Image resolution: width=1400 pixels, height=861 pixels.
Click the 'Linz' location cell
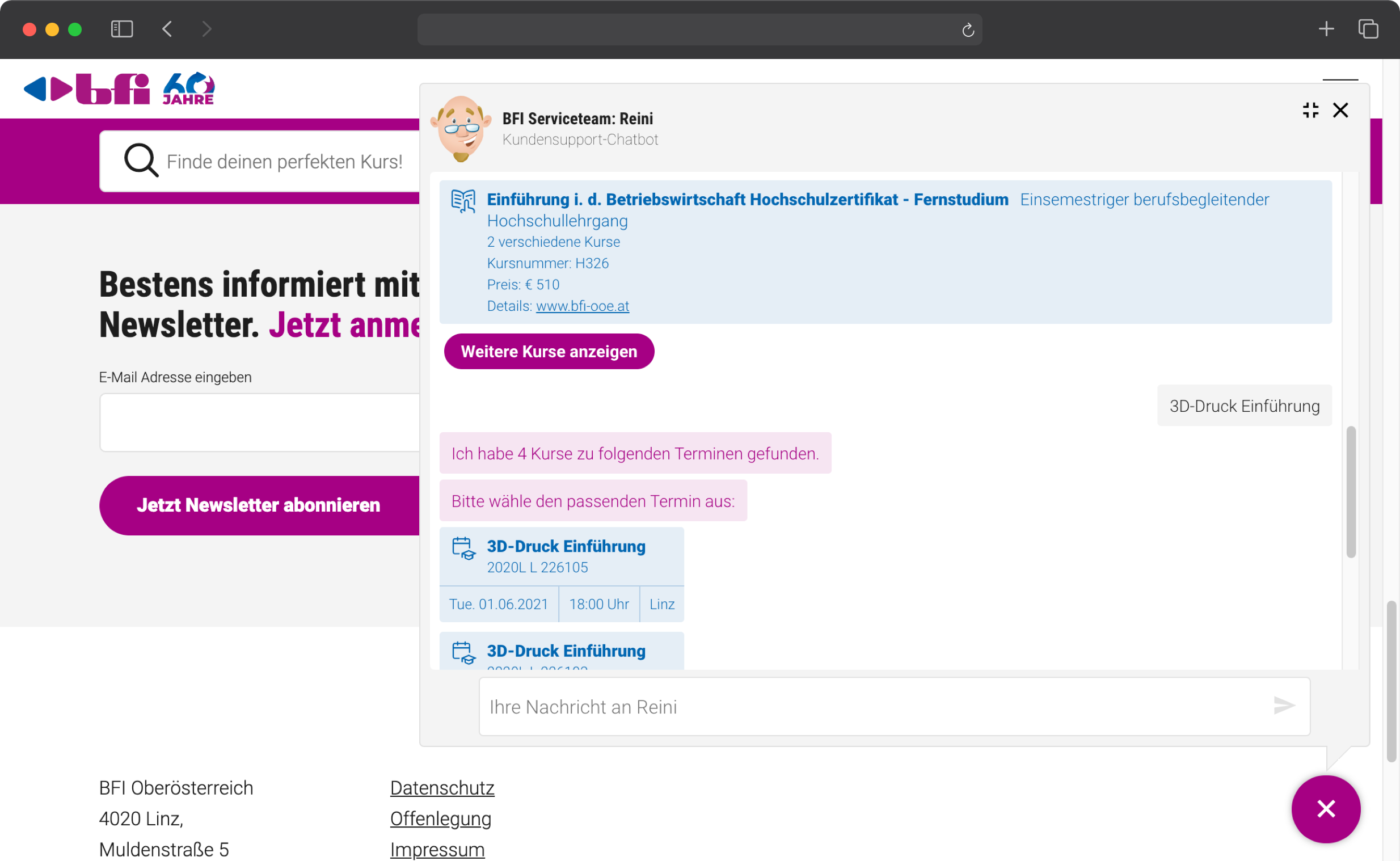[661, 603]
